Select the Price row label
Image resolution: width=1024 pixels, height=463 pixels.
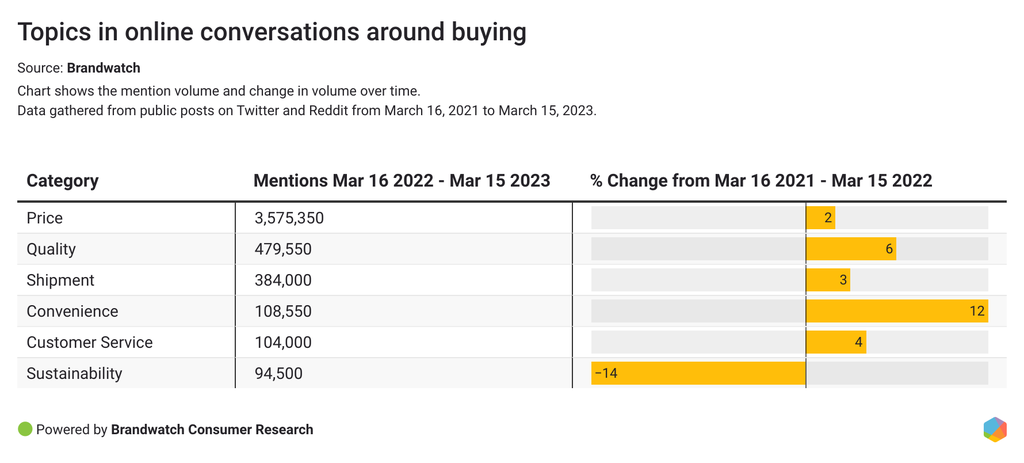tap(45, 218)
